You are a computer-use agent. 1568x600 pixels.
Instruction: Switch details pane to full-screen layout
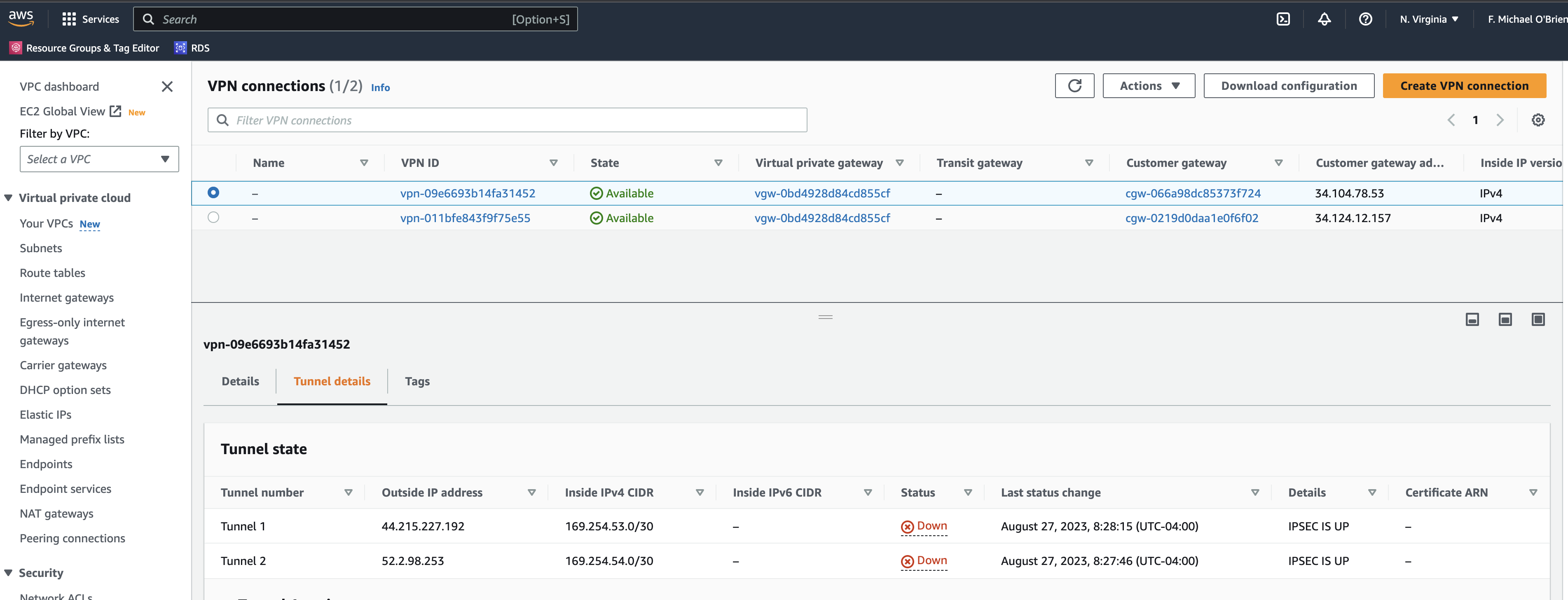pos(1539,319)
